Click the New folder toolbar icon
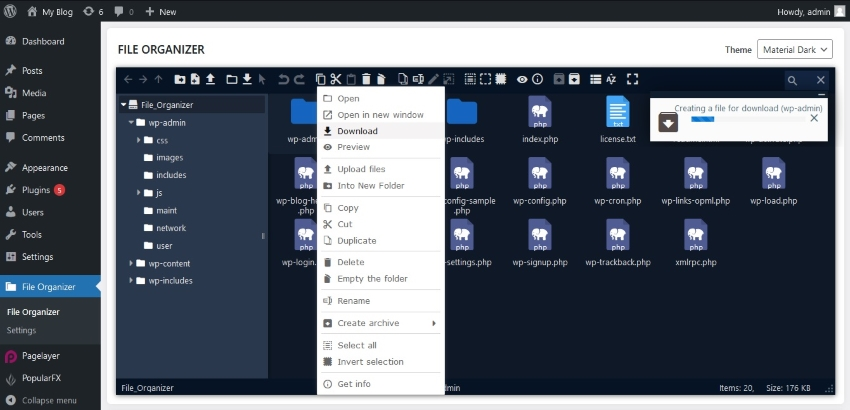Image resolution: width=850 pixels, height=410 pixels. pyautogui.click(x=179, y=79)
